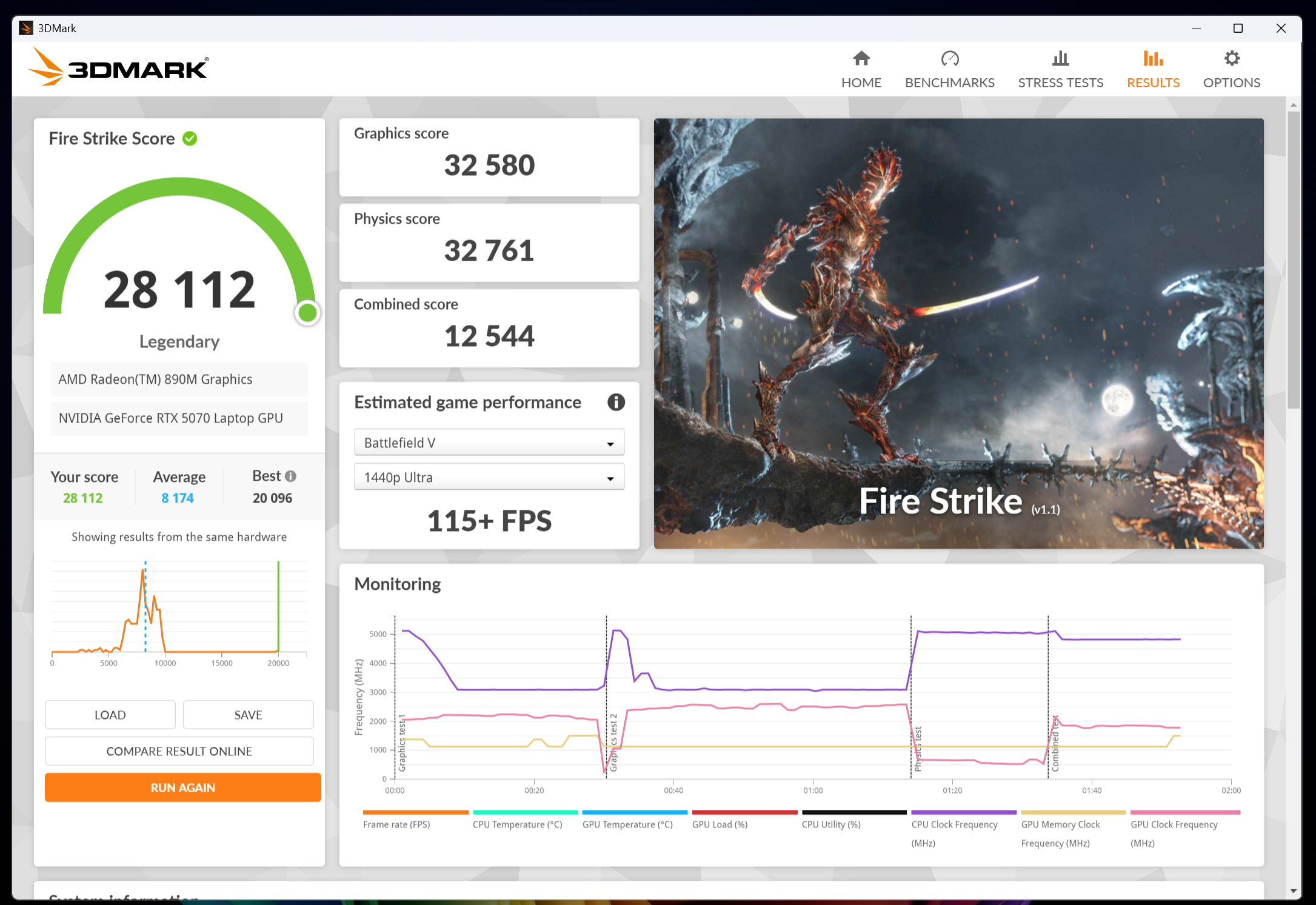This screenshot has width=1316, height=905.
Task: Click the scrollbar up arrow
Action: (x=1294, y=105)
